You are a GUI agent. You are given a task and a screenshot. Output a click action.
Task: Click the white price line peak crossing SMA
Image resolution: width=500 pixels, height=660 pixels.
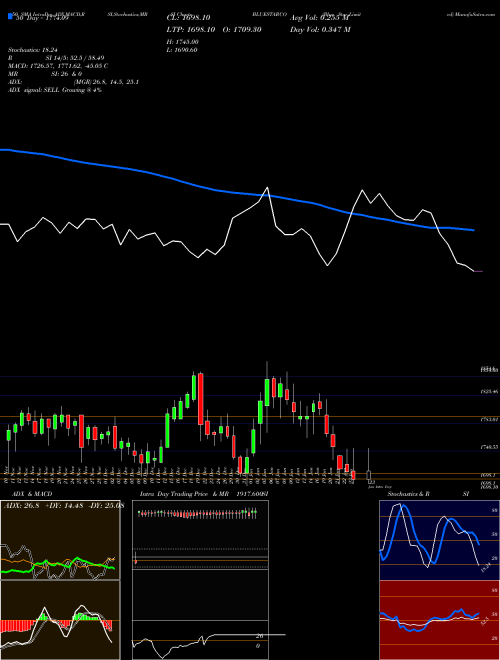coord(266,188)
